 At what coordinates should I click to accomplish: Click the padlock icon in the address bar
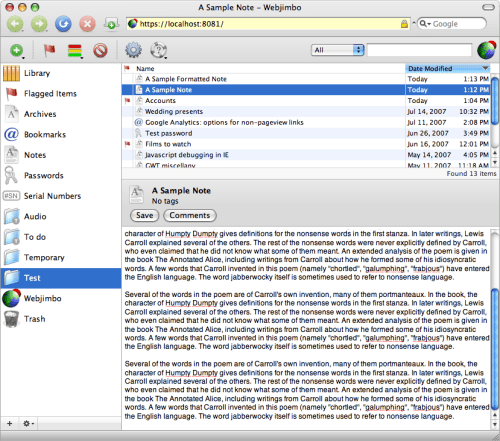coord(404,24)
